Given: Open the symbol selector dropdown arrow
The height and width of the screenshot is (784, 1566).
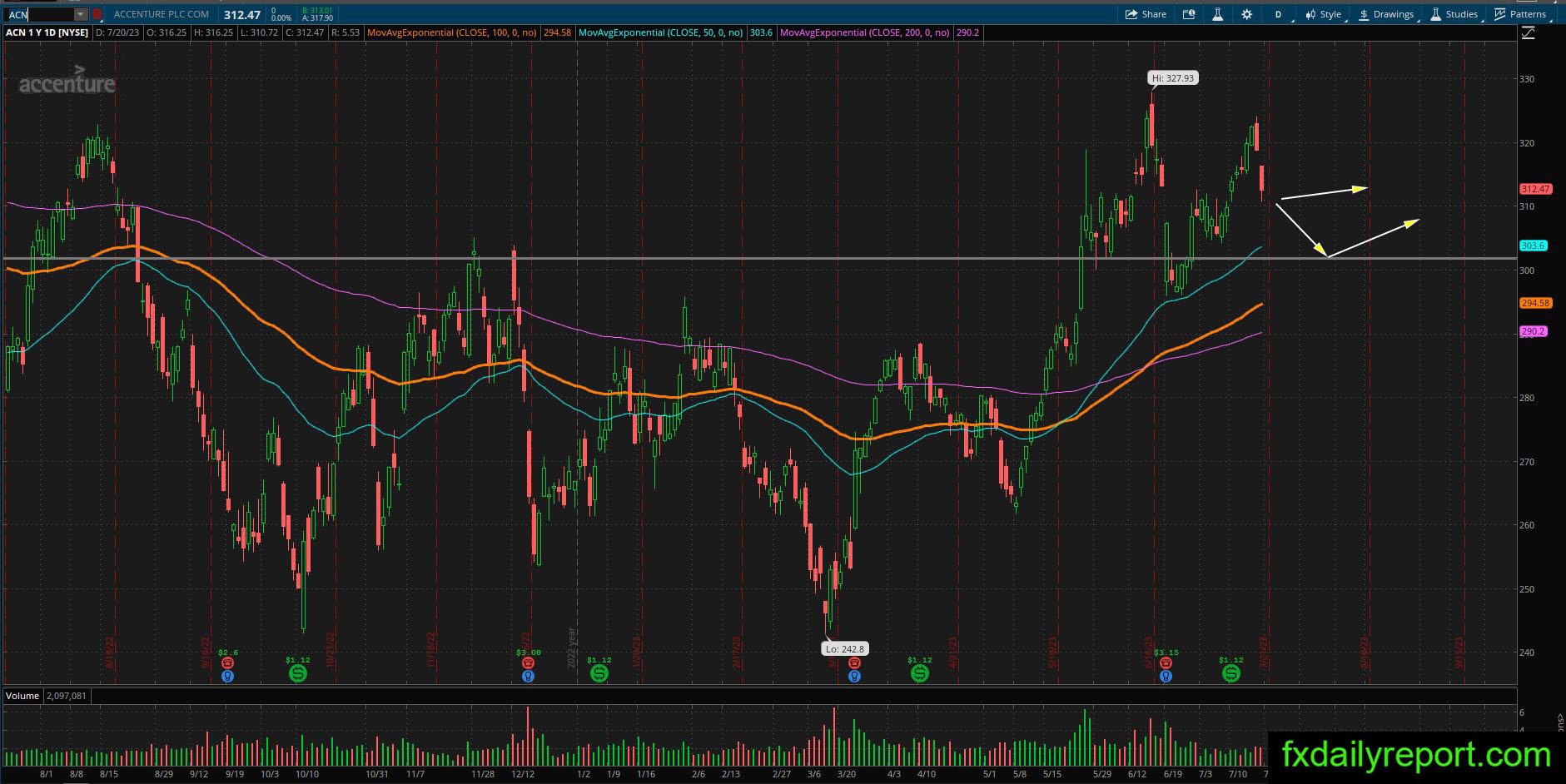Looking at the screenshot, I should 81,14.
